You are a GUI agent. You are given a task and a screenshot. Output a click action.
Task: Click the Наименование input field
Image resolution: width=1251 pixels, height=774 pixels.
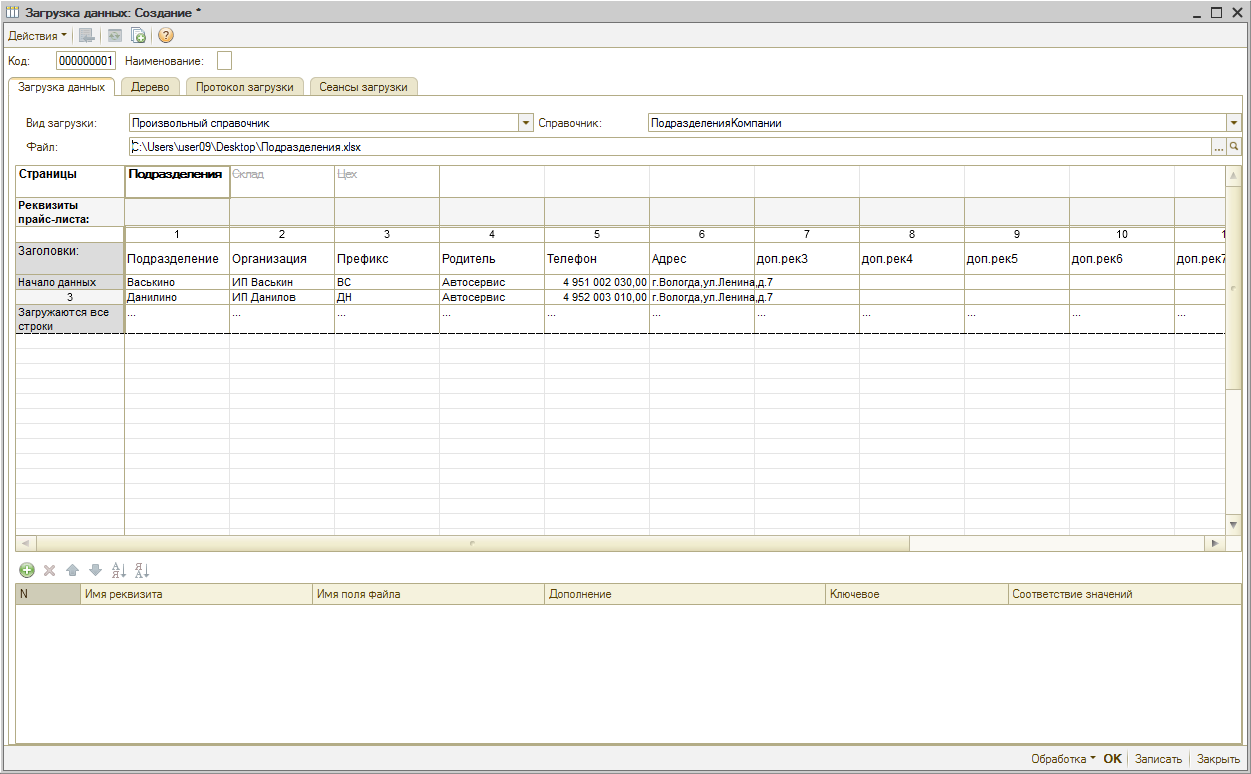point(224,61)
